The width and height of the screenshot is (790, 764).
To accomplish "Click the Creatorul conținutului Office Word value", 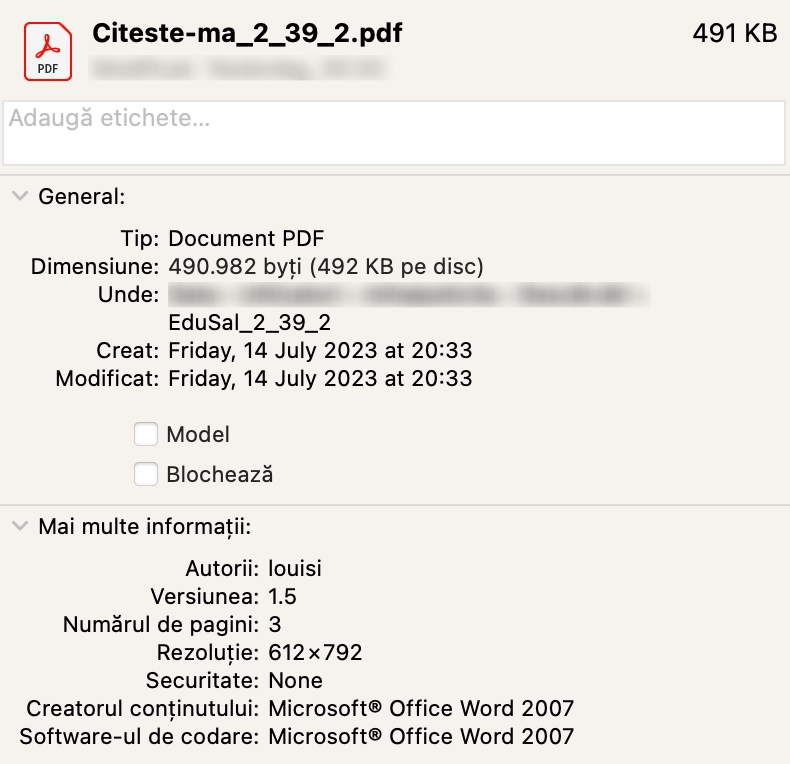I will point(421,709).
